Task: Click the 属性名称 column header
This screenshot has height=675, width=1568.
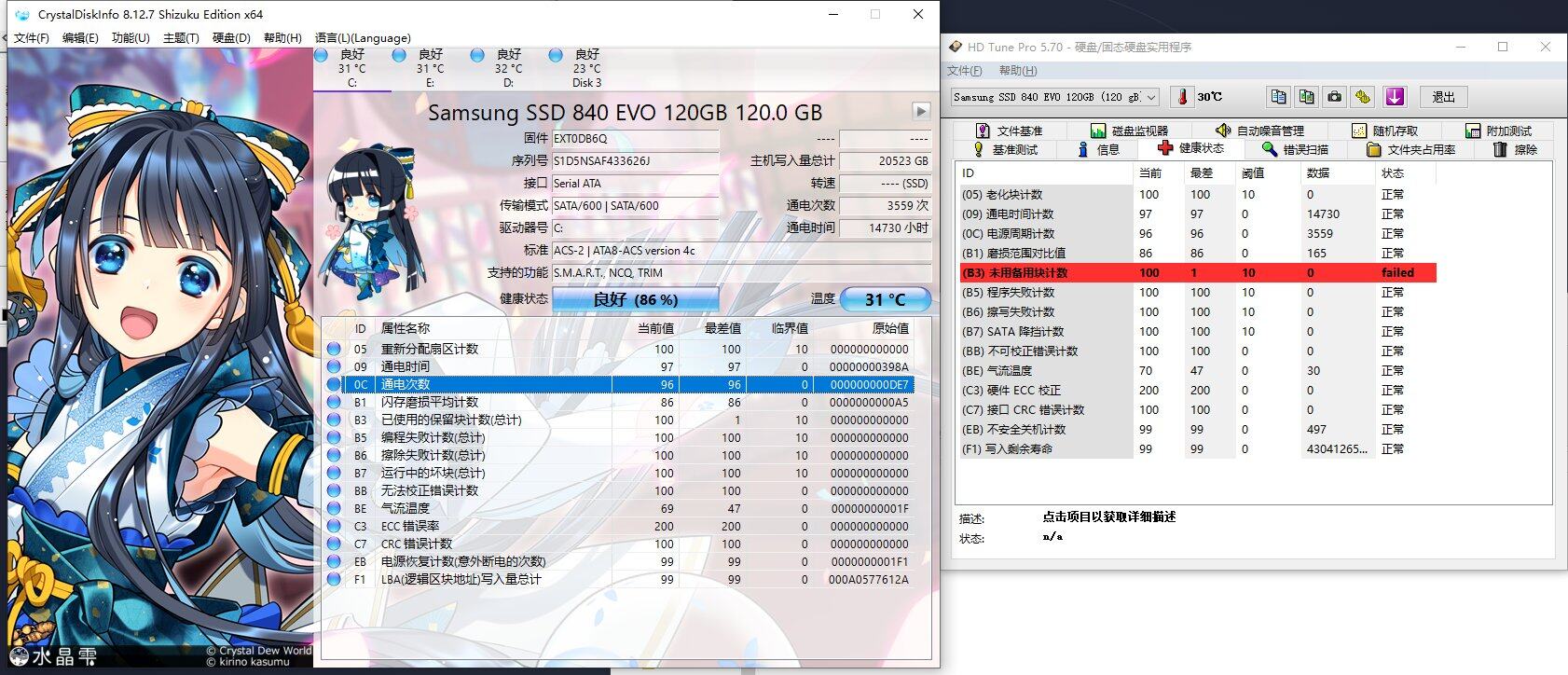Action: pos(406,328)
